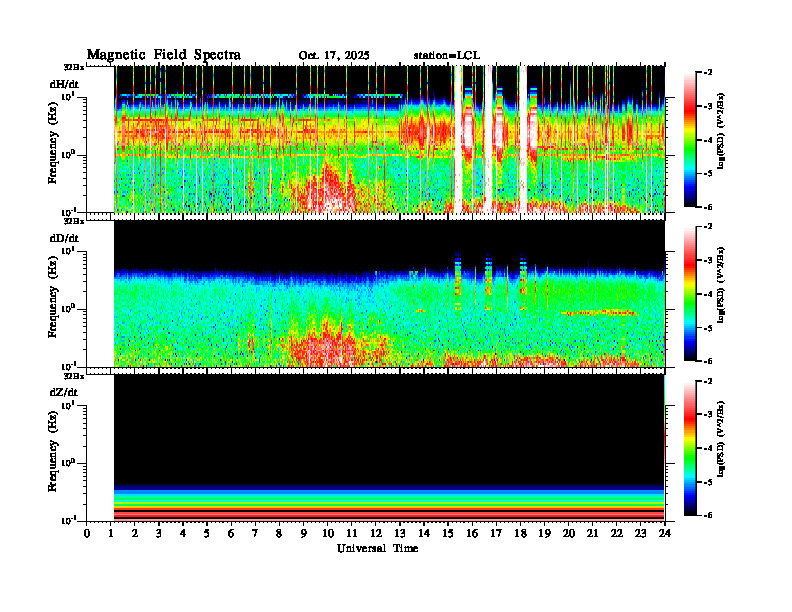This screenshot has height=612, width=792.
Task: Click inside the dH/dt spectrogram plot
Action: [389, 139]
